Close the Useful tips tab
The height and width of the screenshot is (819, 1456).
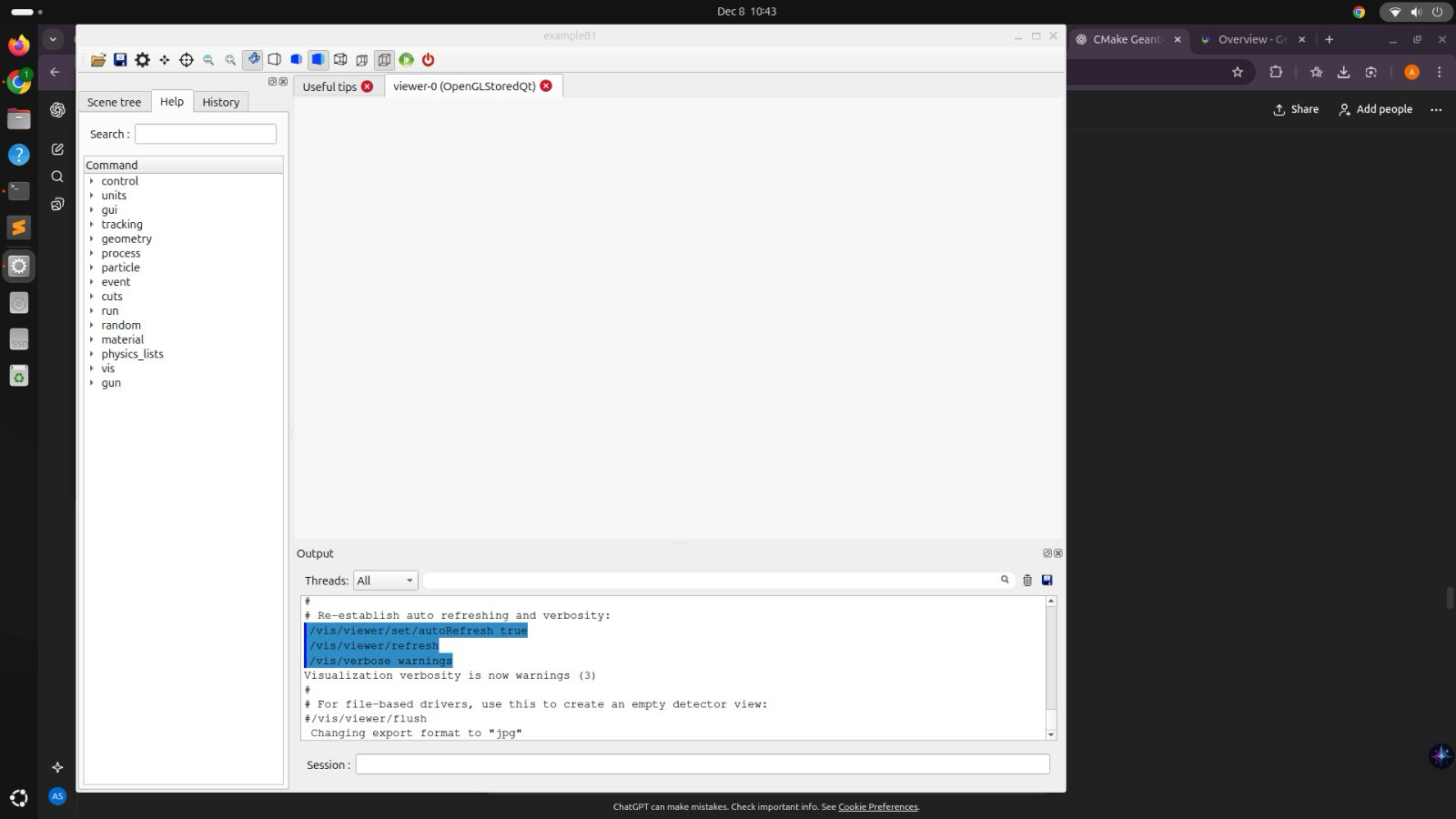368,86
